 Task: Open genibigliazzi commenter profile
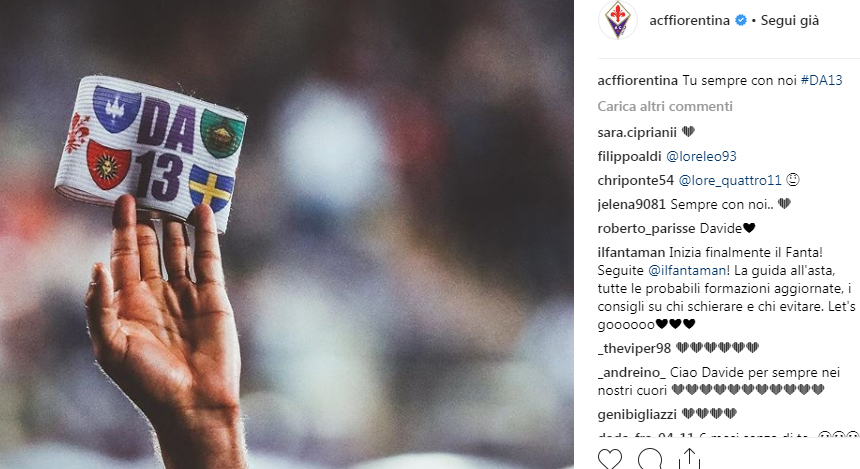coord(637,414)
